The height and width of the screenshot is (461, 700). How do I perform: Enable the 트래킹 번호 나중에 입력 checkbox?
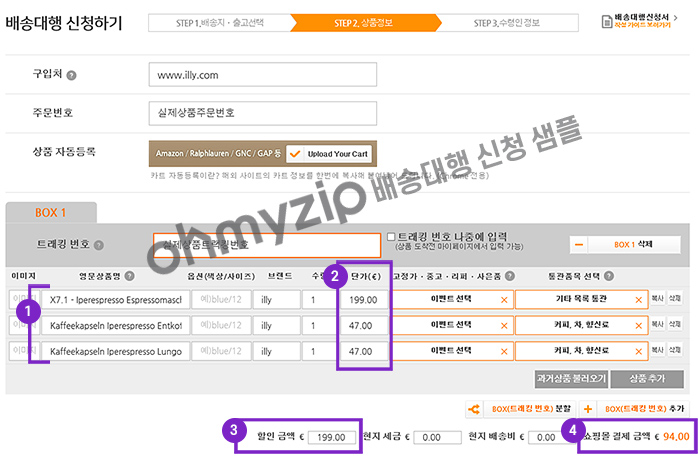(392, 237)
